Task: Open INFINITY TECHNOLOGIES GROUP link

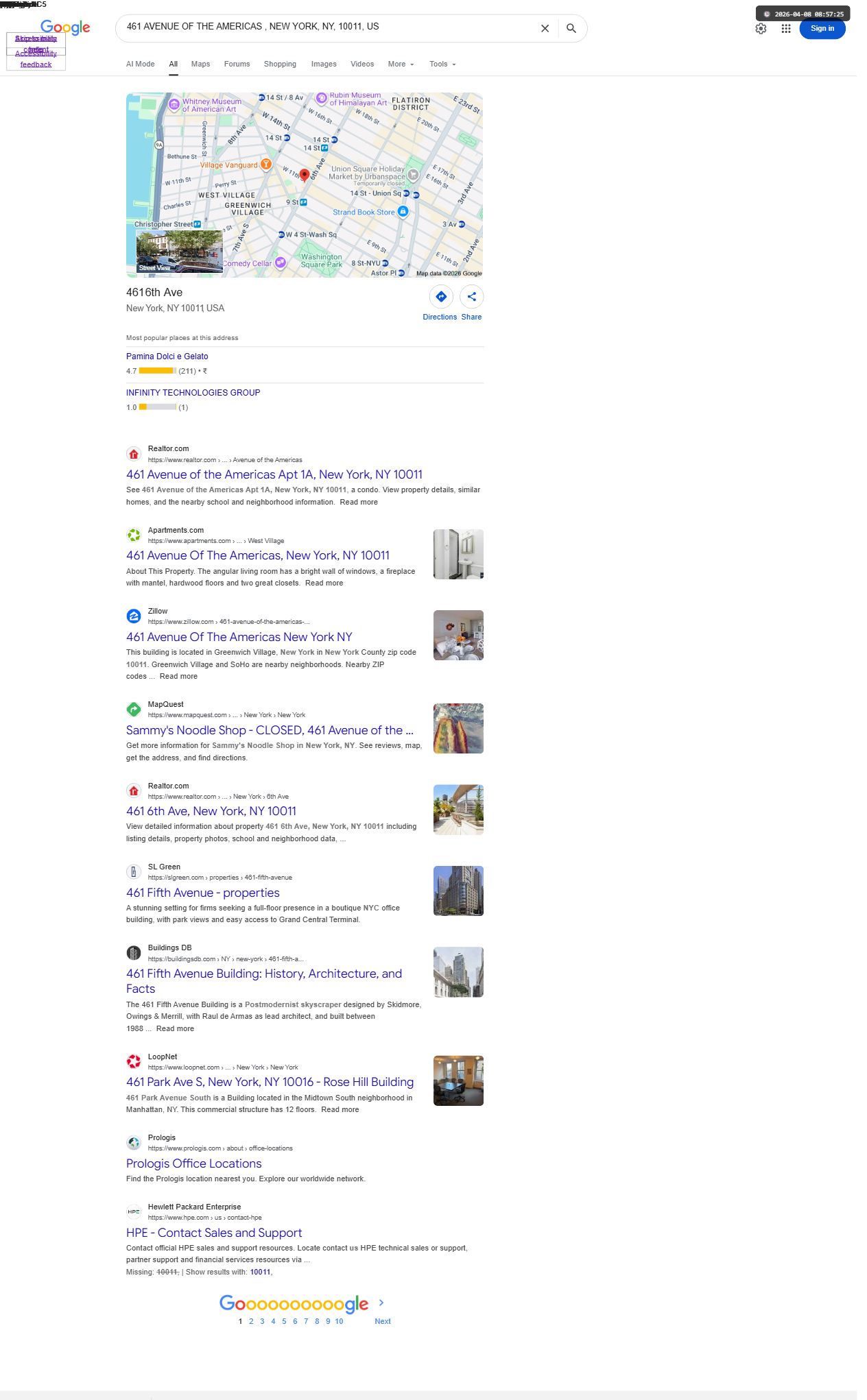Action: [193, 393]
